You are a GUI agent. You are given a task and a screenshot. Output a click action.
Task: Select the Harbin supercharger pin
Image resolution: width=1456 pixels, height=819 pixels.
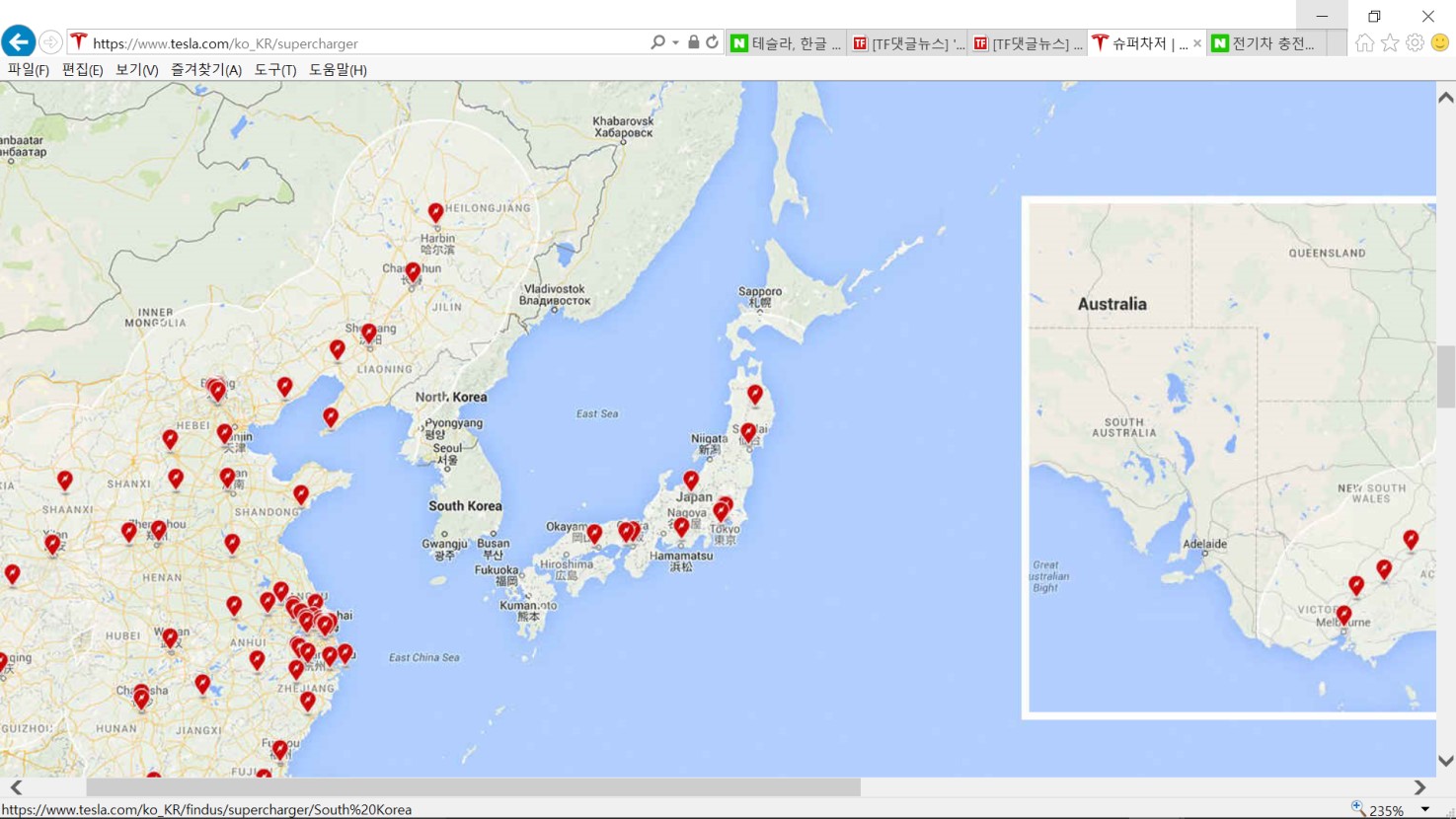point(435,213)
